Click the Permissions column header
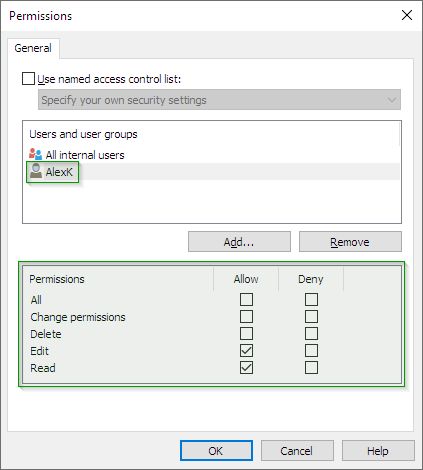The height and width of the screenshot is (470, 423). (x=118, y=279)
